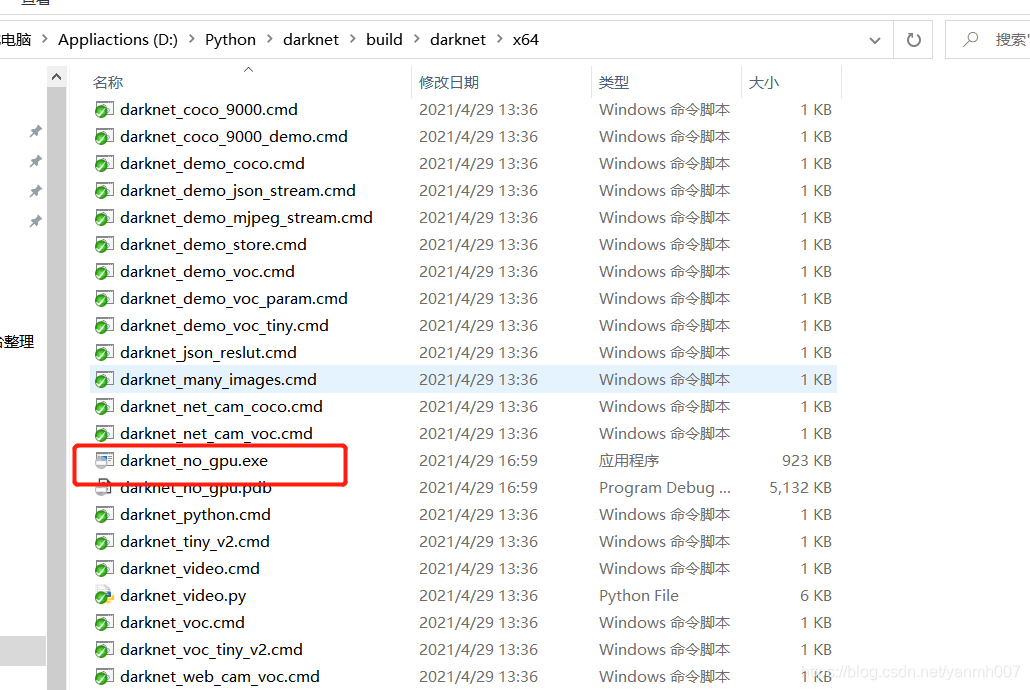Select the darknet_tiny_v2.cmd icon
This screenshot has width=1030, height=690.
coord(104,541)
